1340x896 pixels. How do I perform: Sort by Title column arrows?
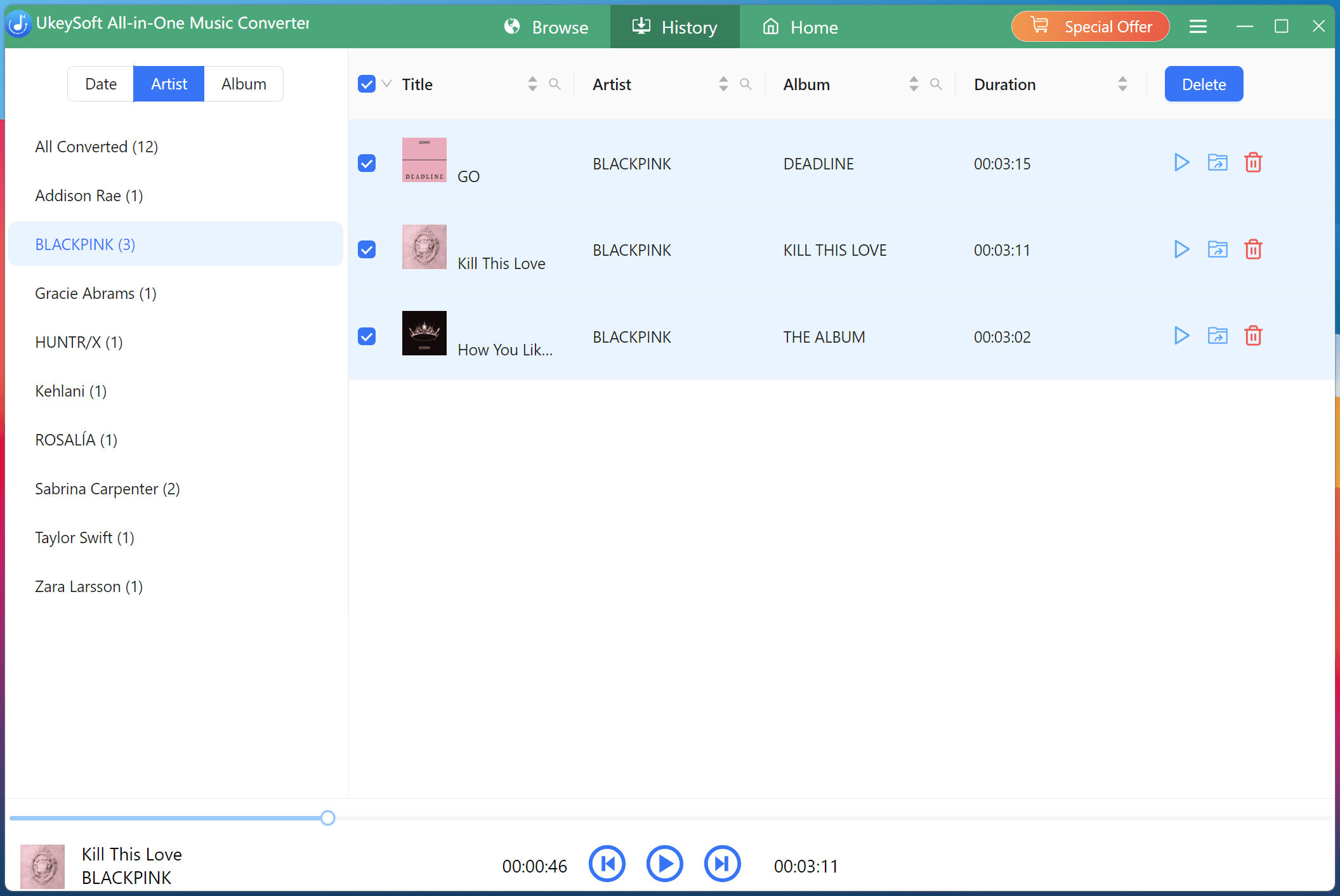coord(532,84)
